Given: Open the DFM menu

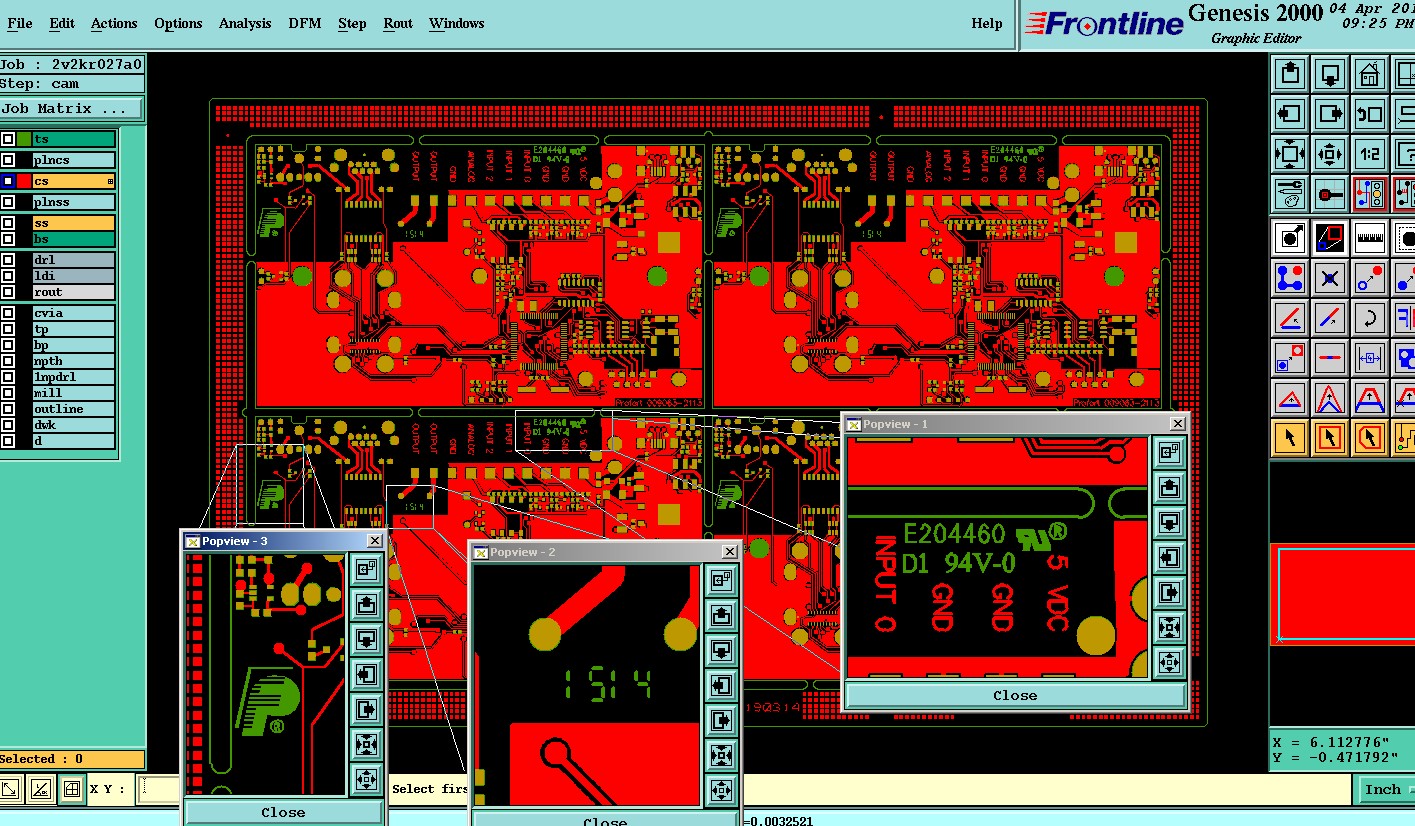Looking at the screenshot, I should (x=305, y=23).
